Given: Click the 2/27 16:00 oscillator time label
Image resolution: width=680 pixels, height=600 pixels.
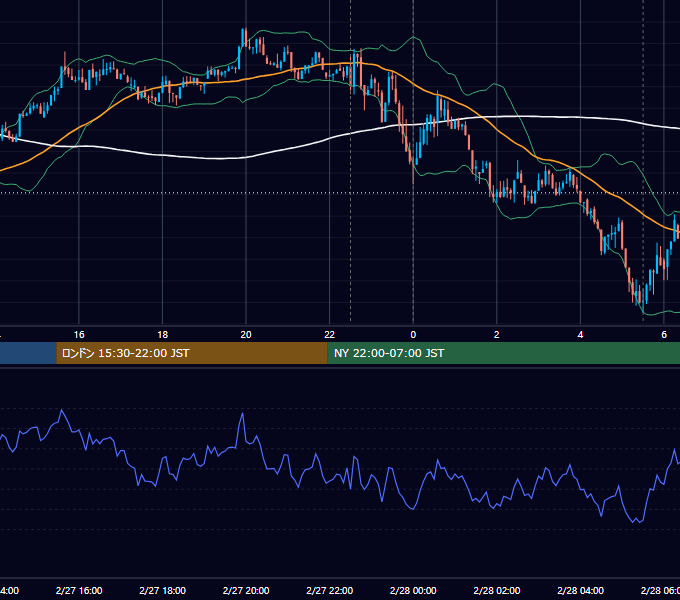Looking at the screenshot, I should coord(79,590).
